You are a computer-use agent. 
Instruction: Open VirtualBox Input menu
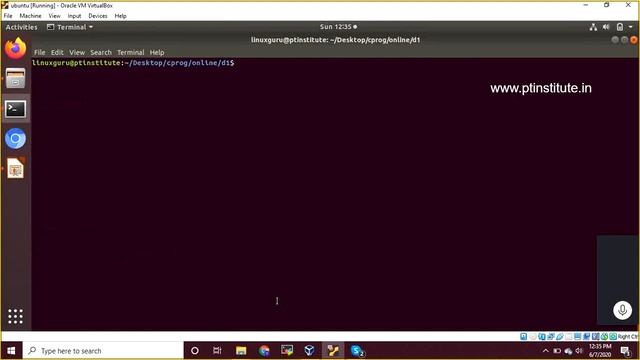coord(74,16)
